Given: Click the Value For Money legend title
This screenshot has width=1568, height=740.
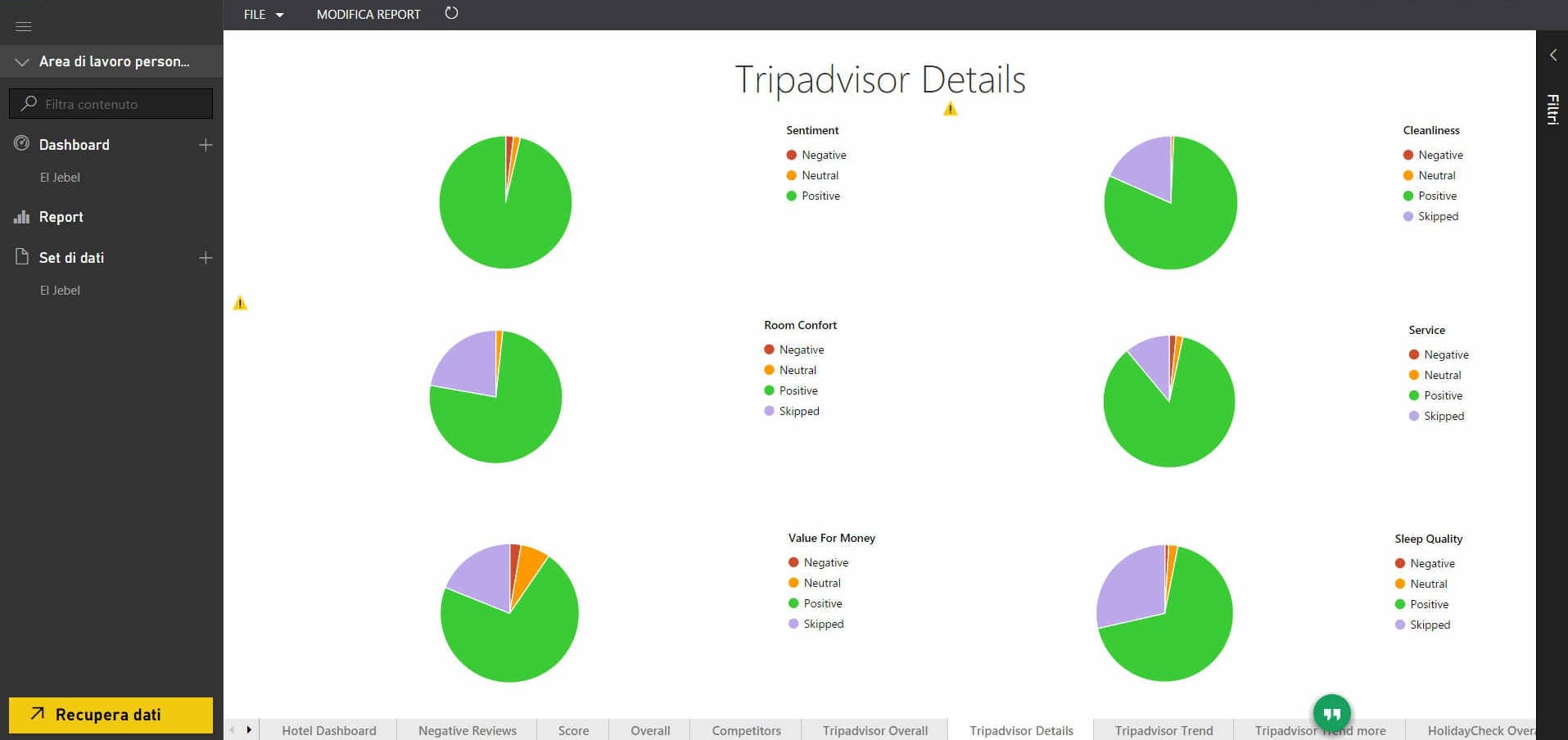Looking at the screenshot, I should (x=832, y=538).
